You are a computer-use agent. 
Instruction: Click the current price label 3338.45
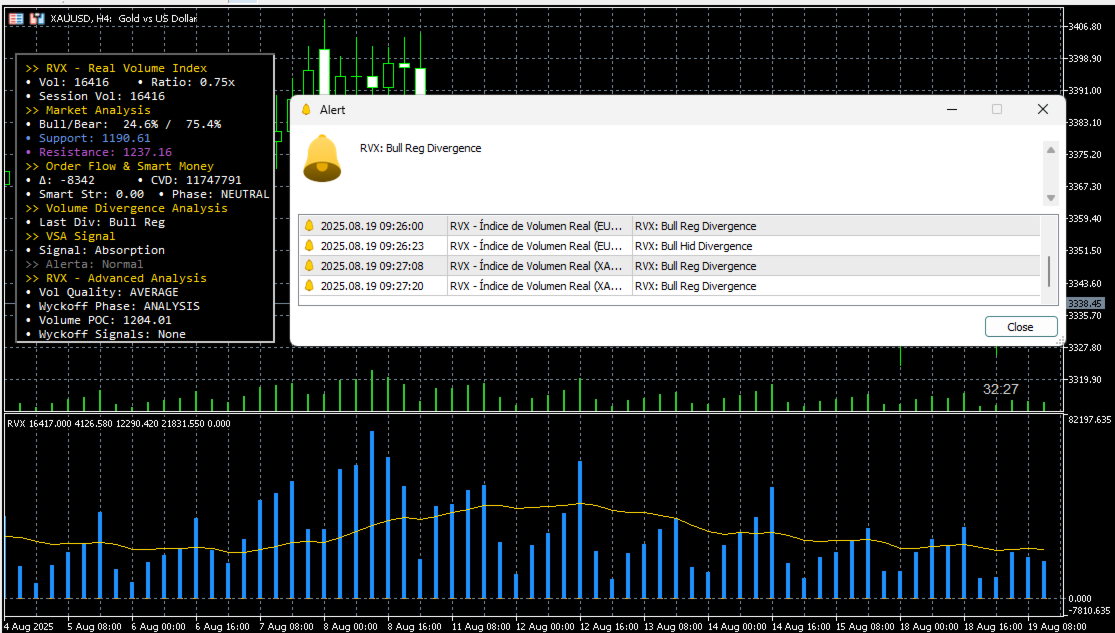click(x=1084, y=303)
